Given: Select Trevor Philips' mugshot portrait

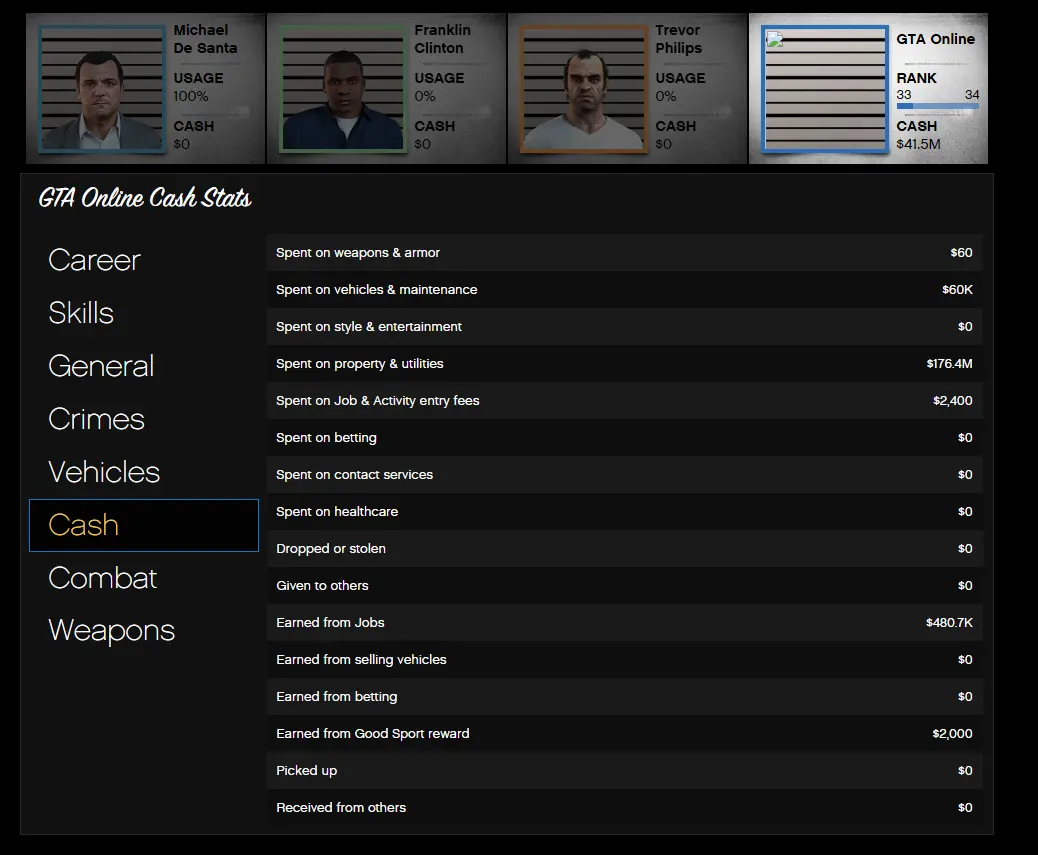Looking at the screenshot, I should [584, 89].
